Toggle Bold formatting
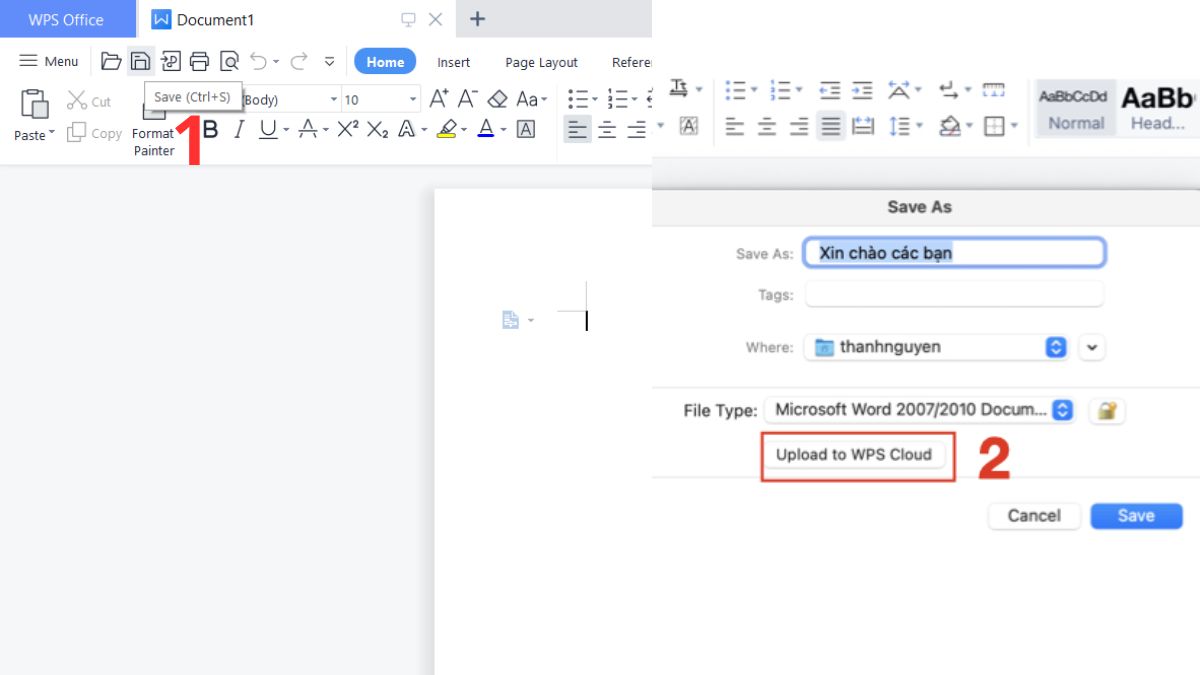 209,130
